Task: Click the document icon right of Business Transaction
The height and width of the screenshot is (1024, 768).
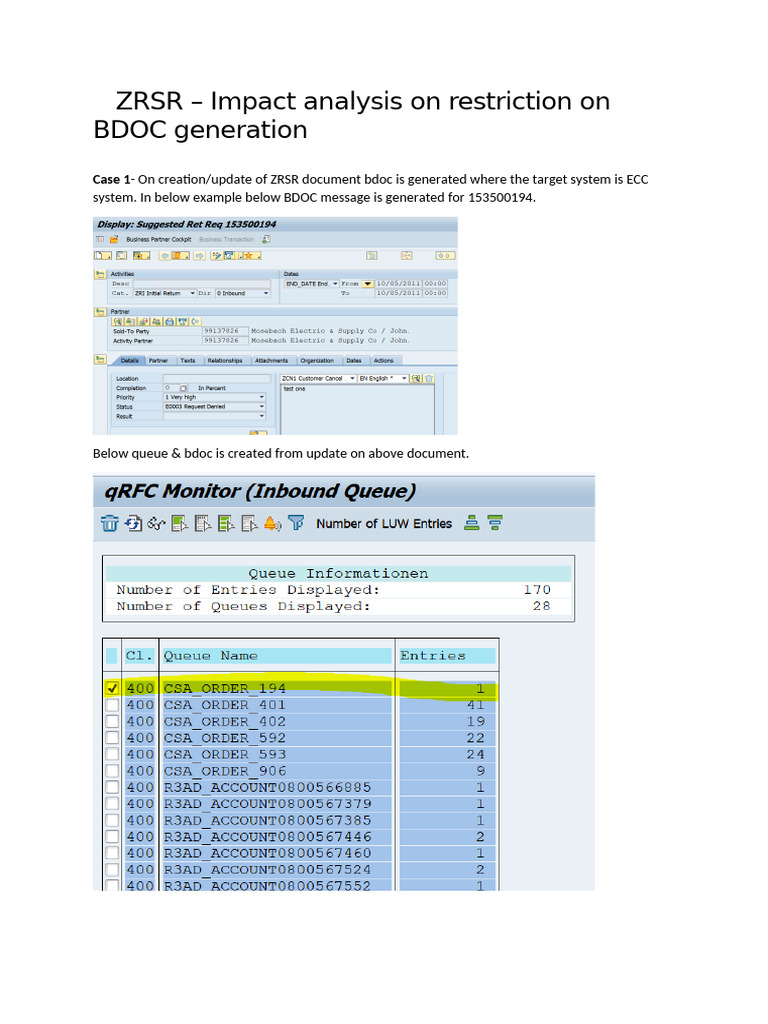Action: [x=266, y=239]
